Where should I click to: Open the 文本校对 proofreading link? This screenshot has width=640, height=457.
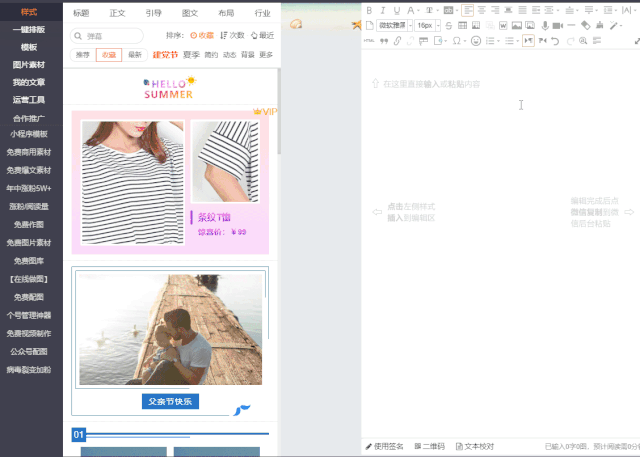(475, 446)
